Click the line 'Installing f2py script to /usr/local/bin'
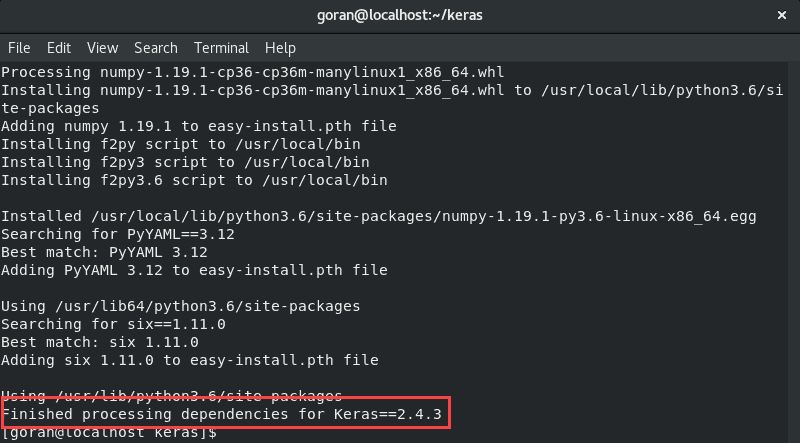This screenshot has height=443, width=800. pos(181,144)
